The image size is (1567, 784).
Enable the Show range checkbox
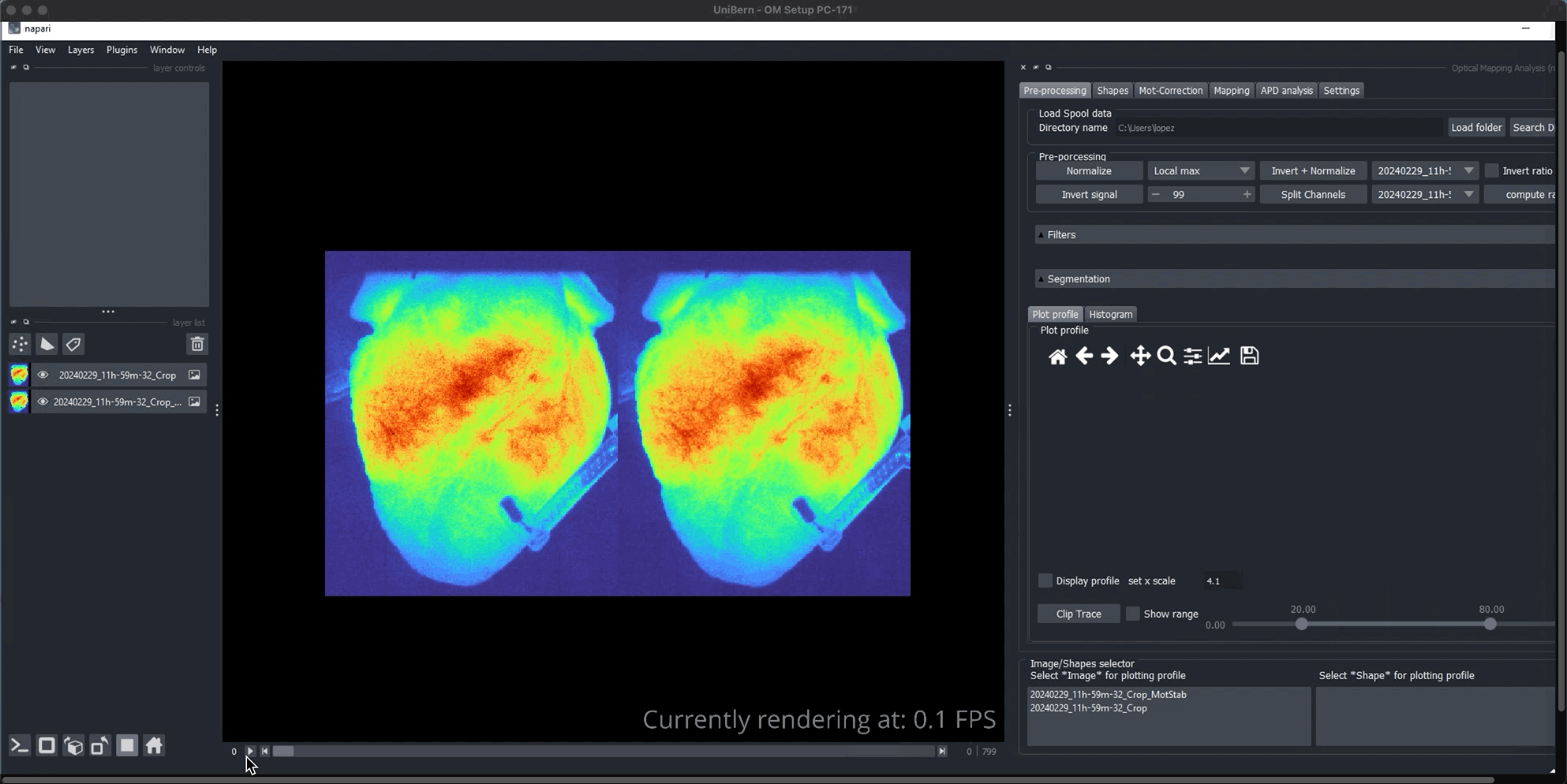1132,614
